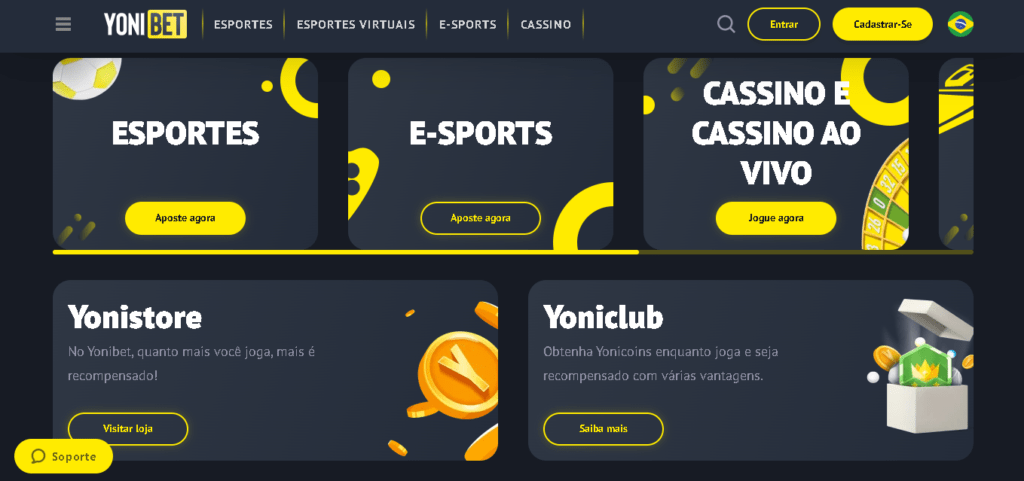This screenshot has height=481, width=1024.
Task: Go to the E-Sports nav item
Action: 468,25
